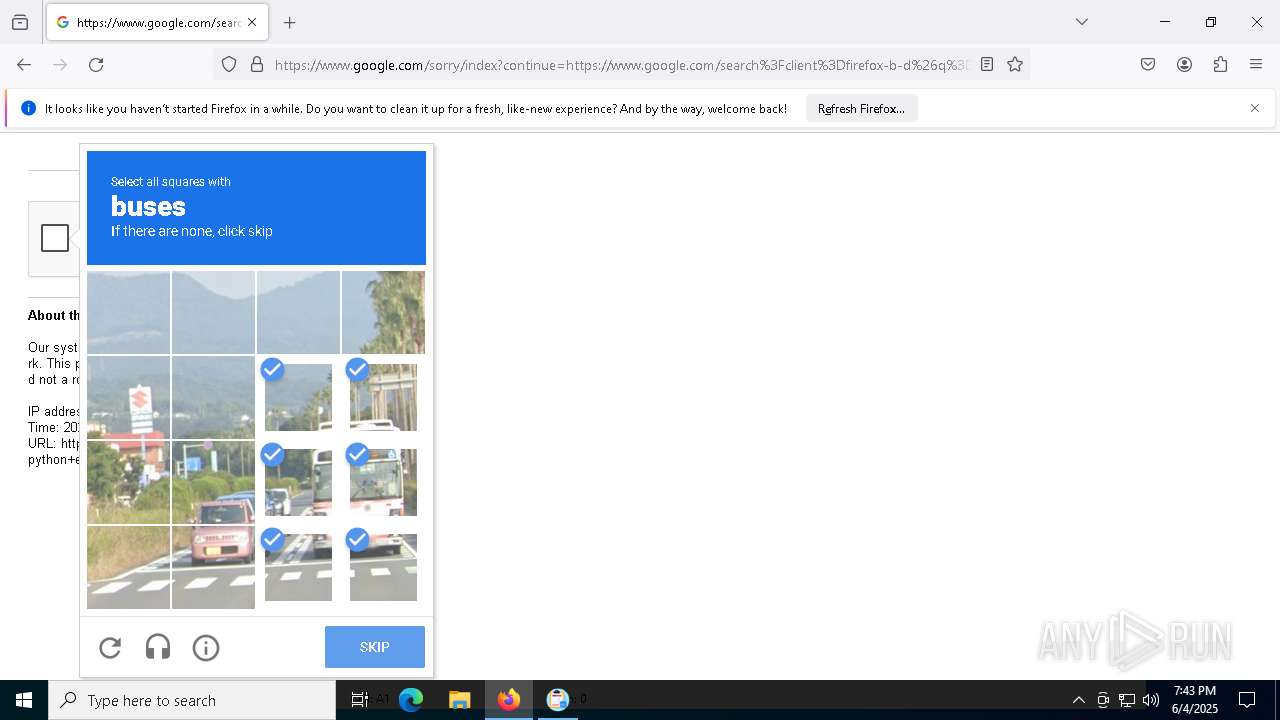Expand the list all tabs dropdown
The image size is (1280, 720).
pos(1082,22)
